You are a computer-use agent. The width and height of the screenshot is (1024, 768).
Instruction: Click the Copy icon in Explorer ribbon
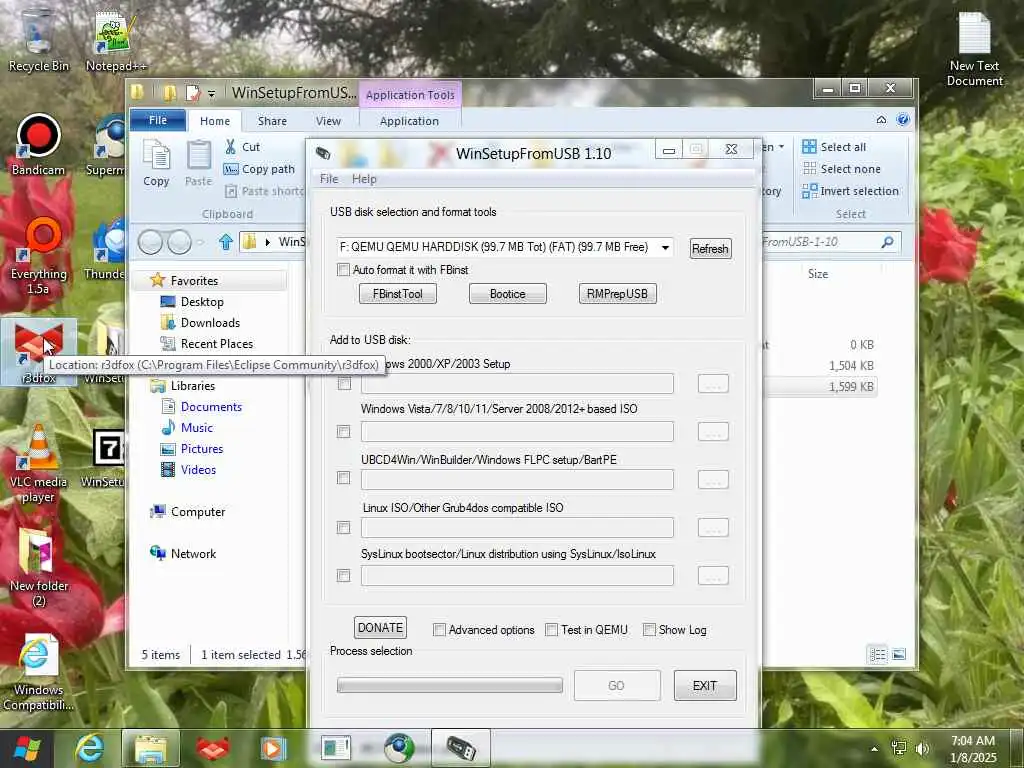coord(156,164)
